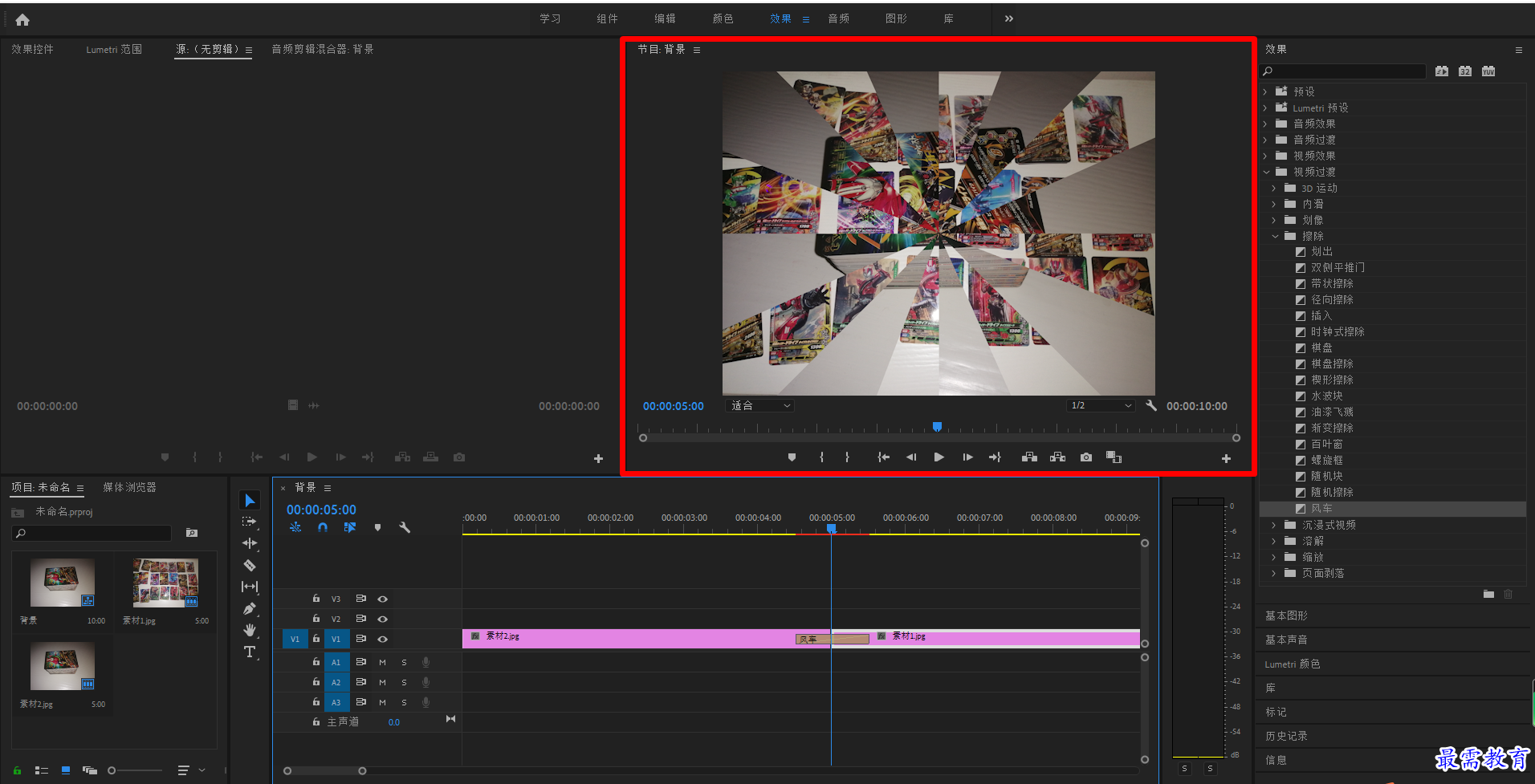Viewport: 1535px width, 784px height.
Task: Open button editor plus in program monitor
Action: tap(1226, 458)
